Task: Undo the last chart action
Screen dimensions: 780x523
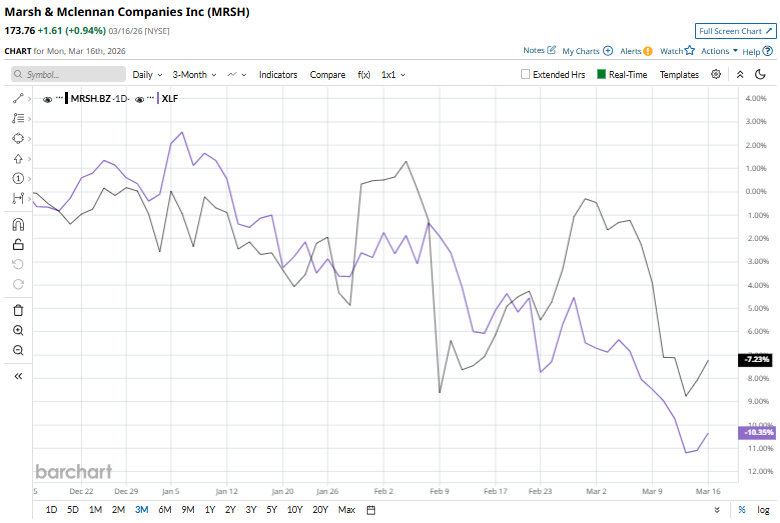Action: (x=18, y=264)
